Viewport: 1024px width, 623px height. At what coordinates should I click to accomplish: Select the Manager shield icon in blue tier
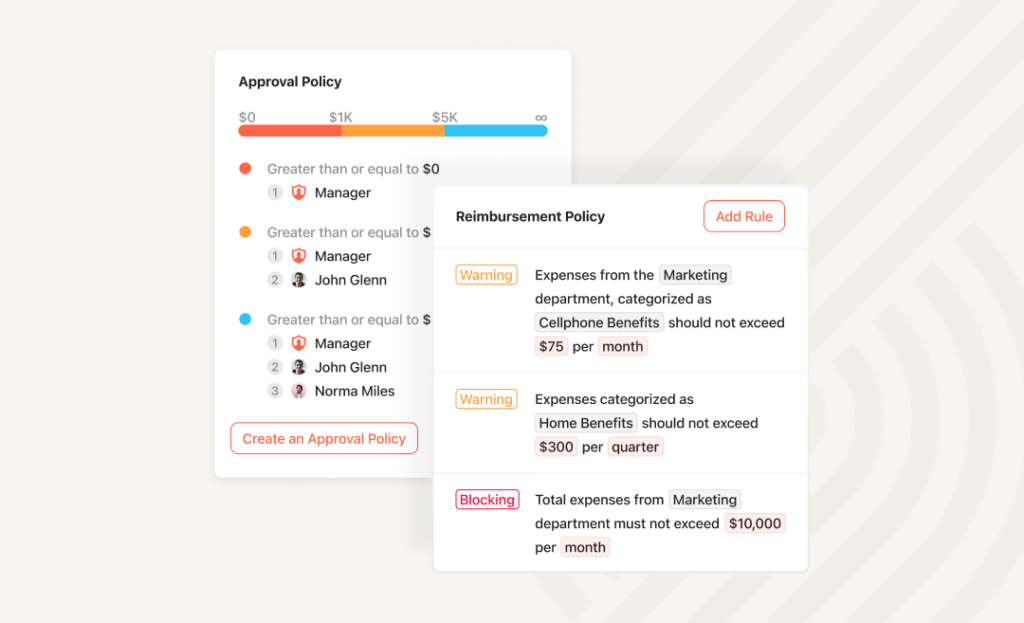point(298,343)
